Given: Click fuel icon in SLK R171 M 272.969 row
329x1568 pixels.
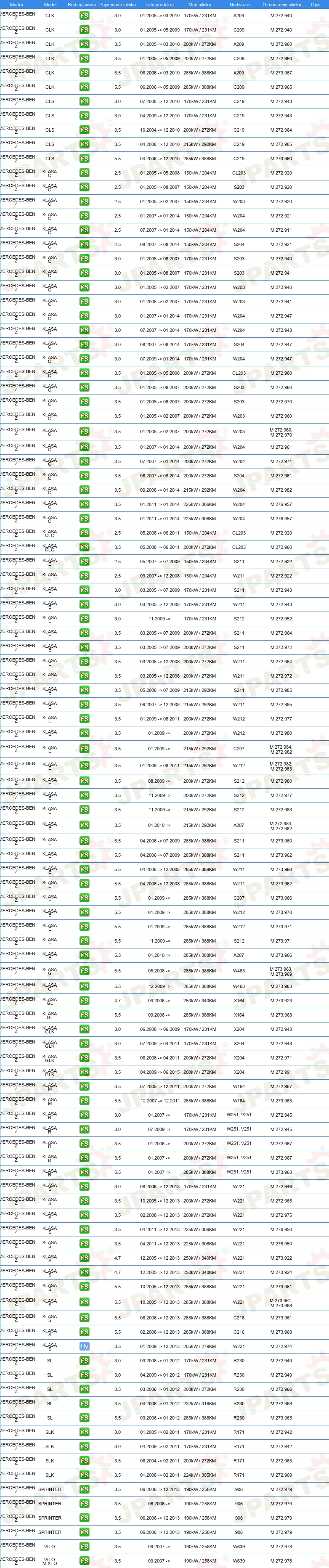Looking at the screenshot, I should 84,1475.
